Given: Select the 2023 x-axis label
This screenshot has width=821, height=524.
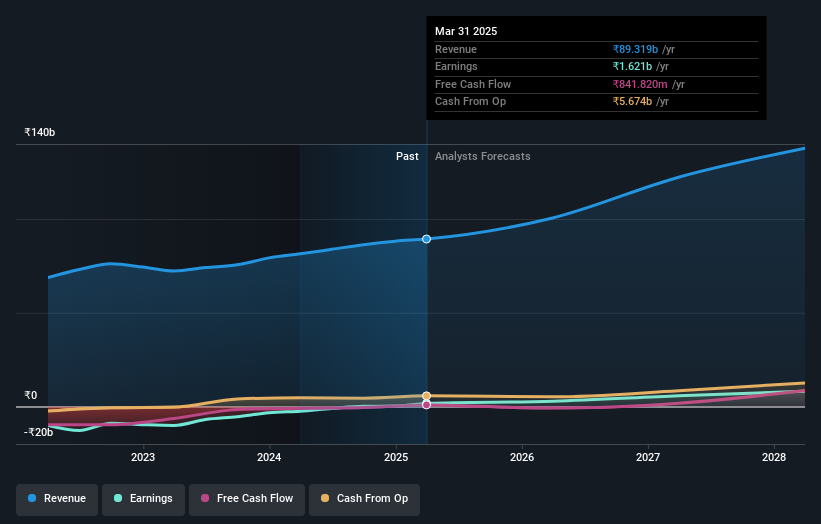Looking at the screenshot, I should [142, 458].
